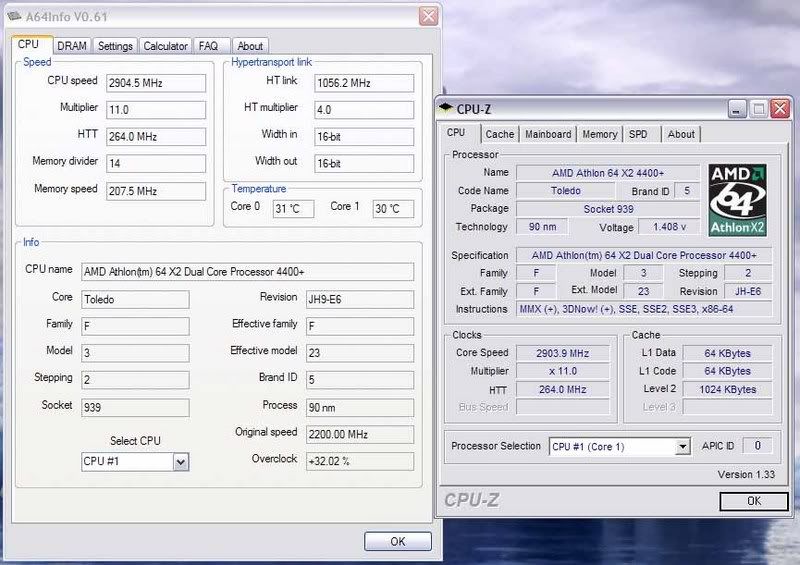800x565 pixels.
Task: Click the Multiplier field showing 11.0 in A64Info
Action: click(156, 110)
